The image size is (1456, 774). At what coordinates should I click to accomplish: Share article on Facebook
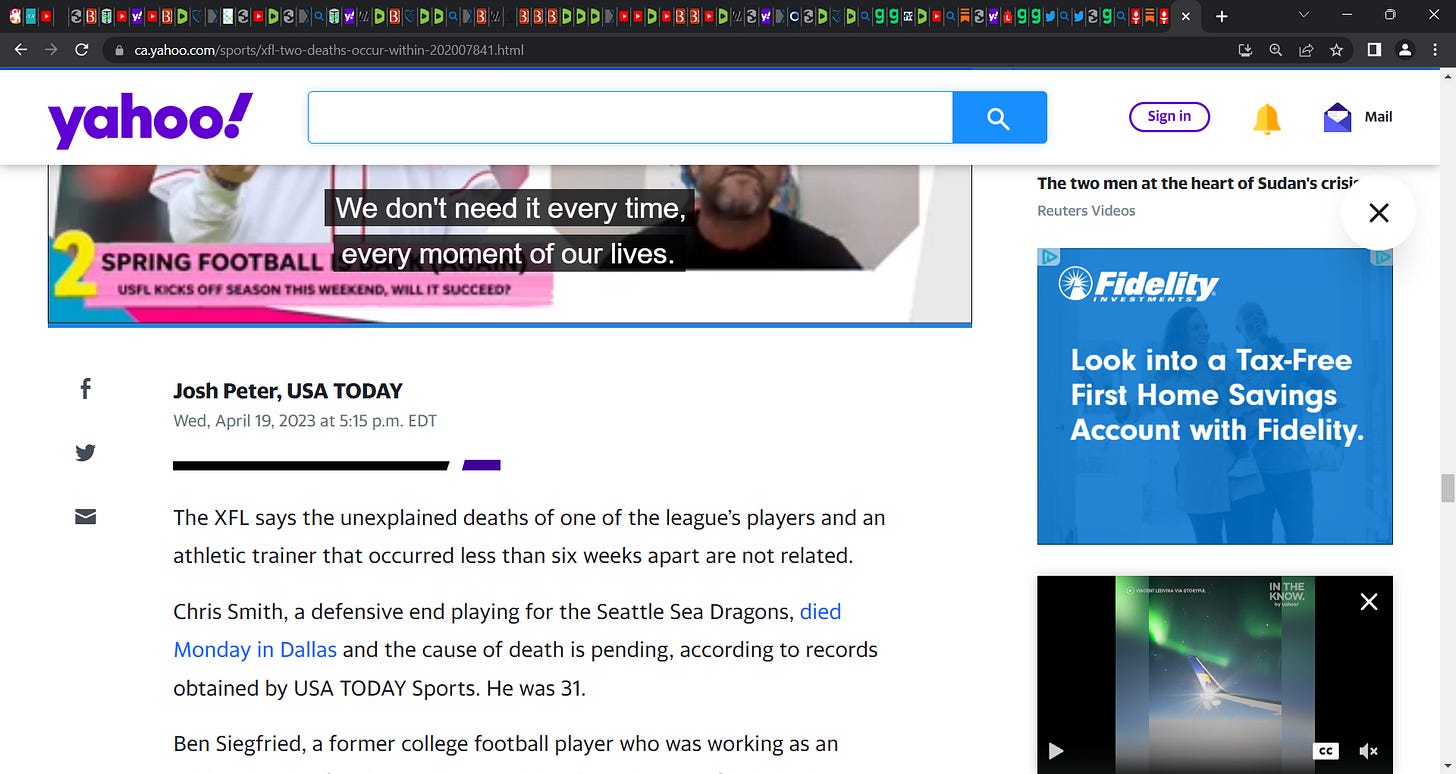click(x=86, y=389)
